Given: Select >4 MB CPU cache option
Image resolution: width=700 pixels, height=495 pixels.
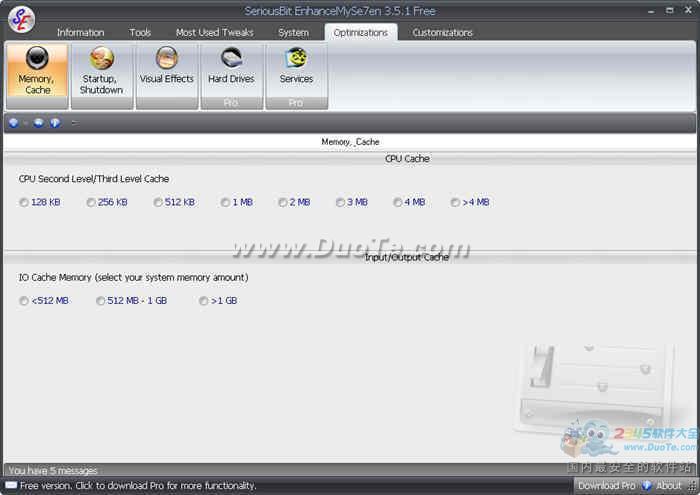Looking at the screenshot, I should (470, 202).
